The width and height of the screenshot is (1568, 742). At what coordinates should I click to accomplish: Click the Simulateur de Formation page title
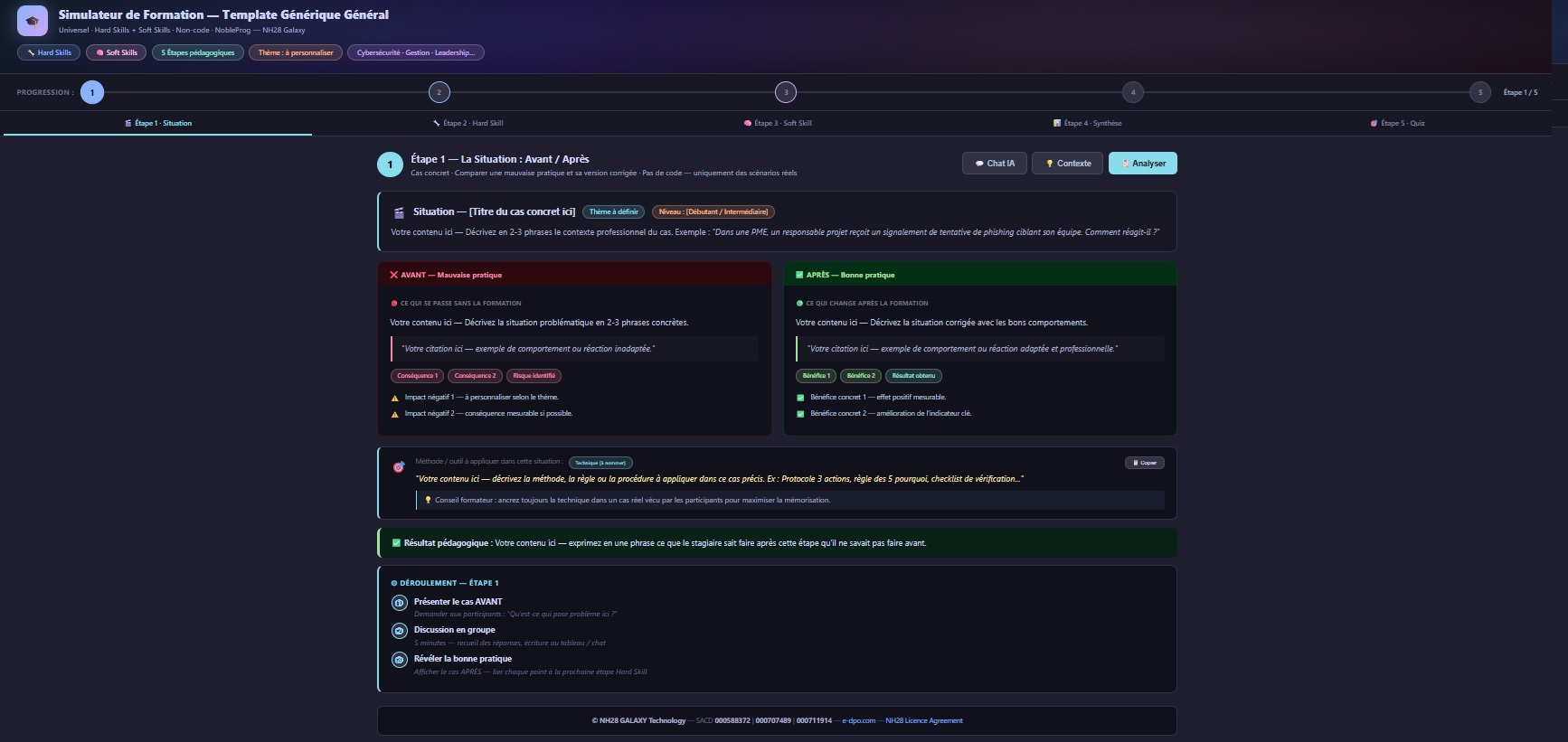pyautogui.click(x=223, y=14)
